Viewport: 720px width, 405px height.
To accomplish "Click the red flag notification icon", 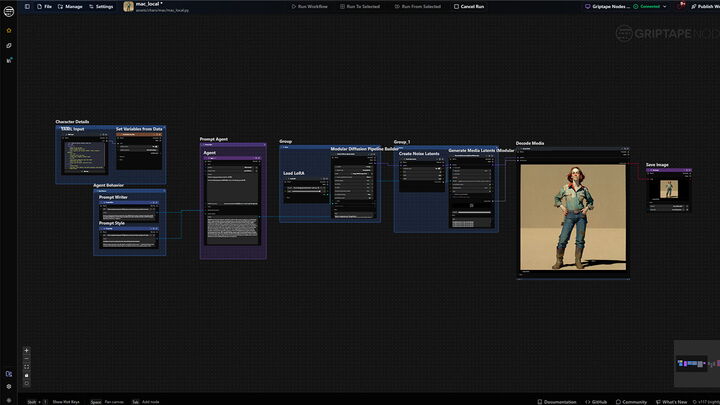I will coord(682,6).
